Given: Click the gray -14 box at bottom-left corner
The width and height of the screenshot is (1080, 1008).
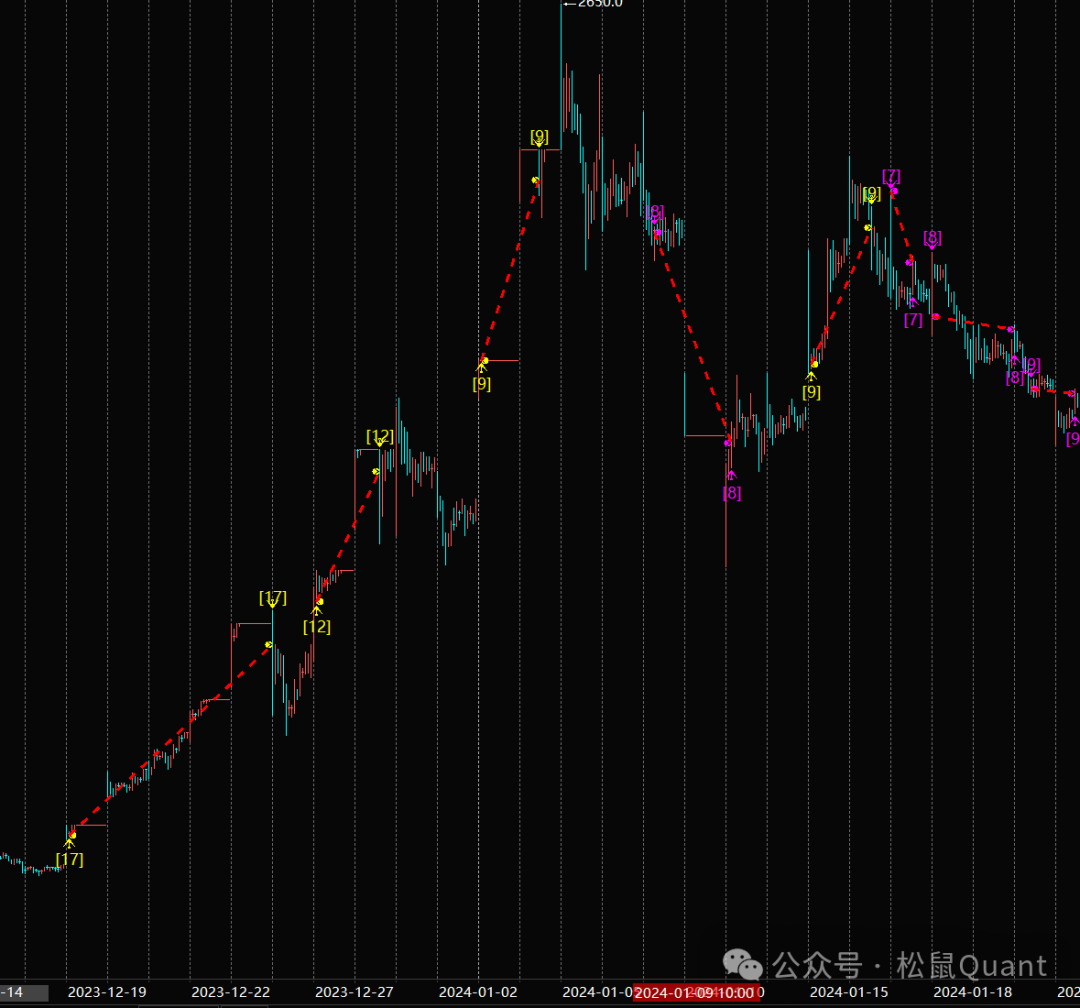Looking at the screenshot, I should click(24, 993).
